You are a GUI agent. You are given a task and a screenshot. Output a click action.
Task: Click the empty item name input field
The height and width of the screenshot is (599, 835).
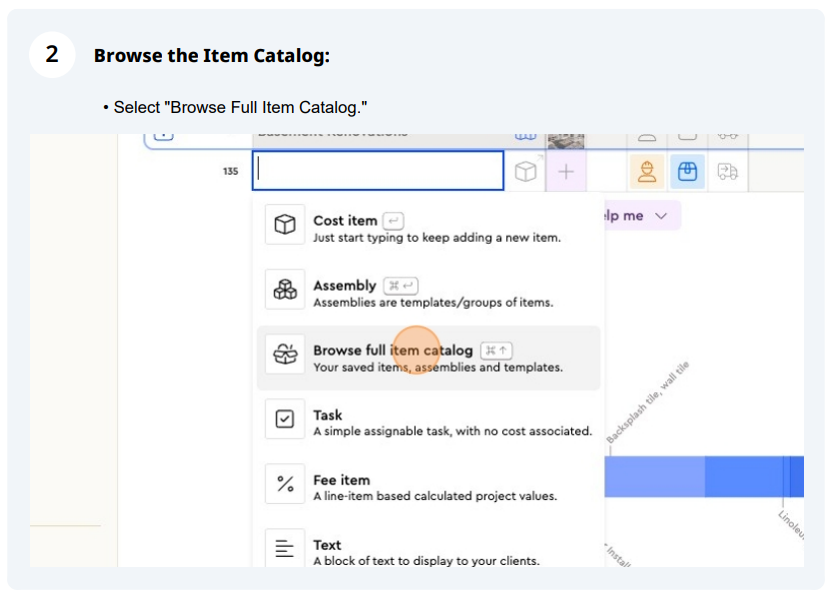point(378,171)
